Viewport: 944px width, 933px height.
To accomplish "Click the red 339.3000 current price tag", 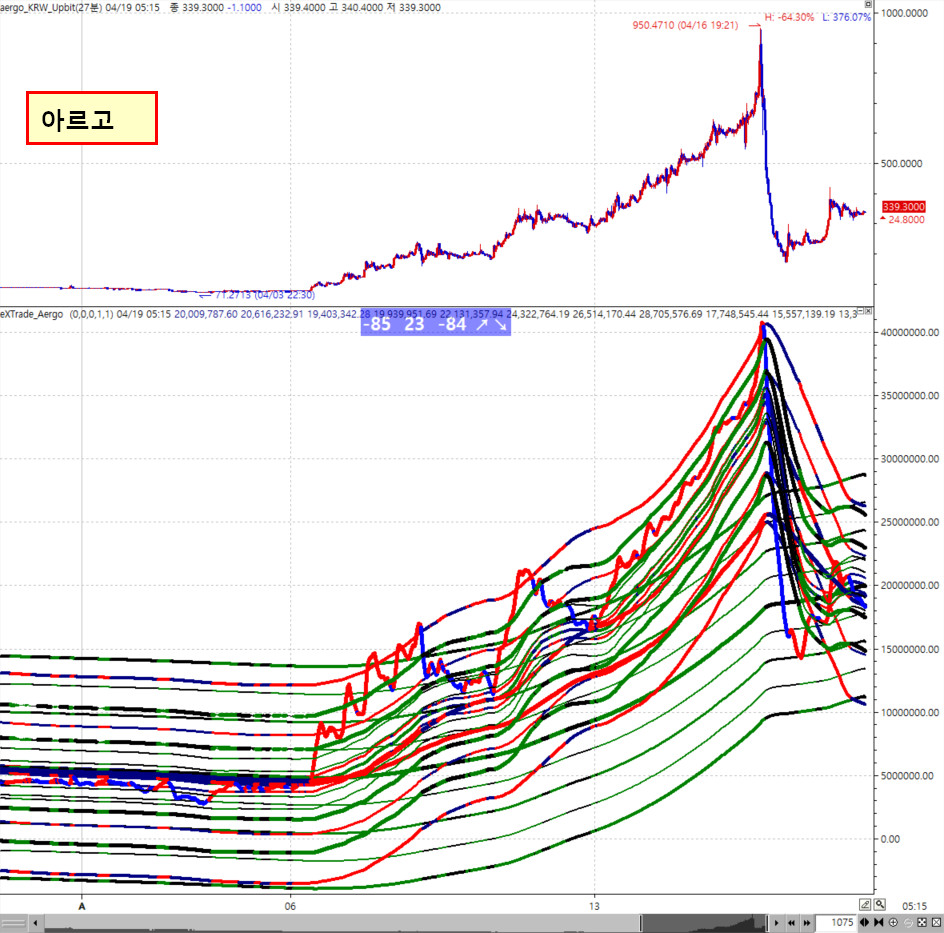I will tap(902, 206).
